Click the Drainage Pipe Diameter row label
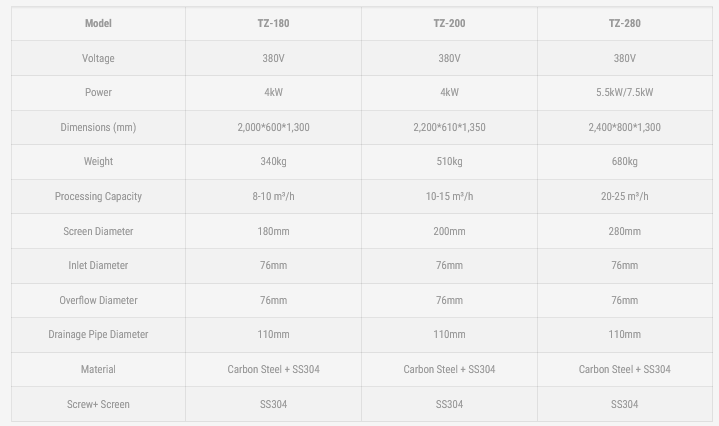Viewport: 719px width, 426px height. click(x=98, y=335)
